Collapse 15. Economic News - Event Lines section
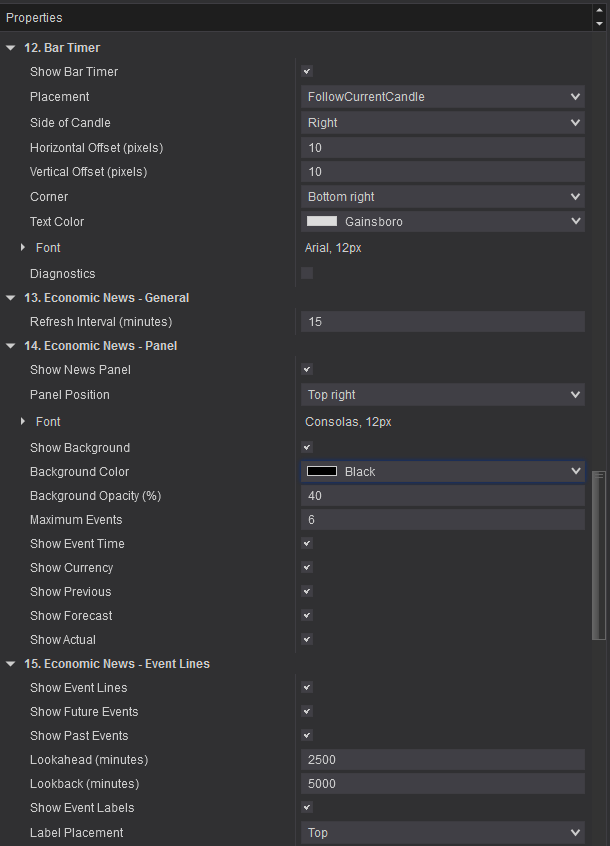 coord(10,664)
